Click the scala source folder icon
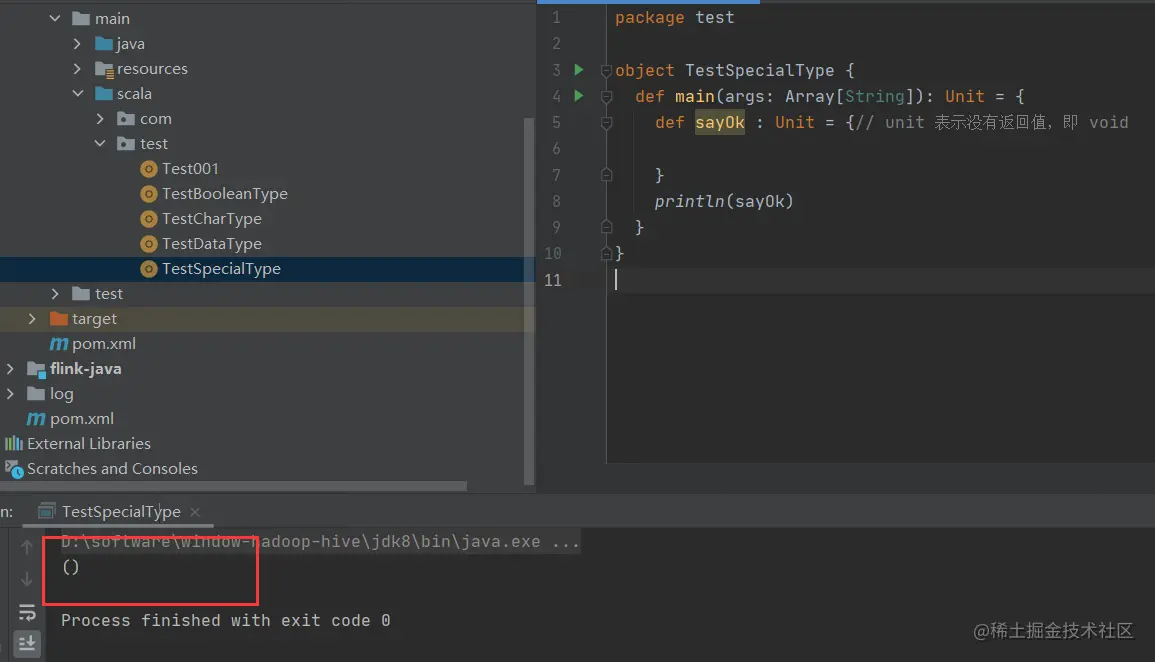Viewport: 1155px width, 662px height. pos(104,94)
